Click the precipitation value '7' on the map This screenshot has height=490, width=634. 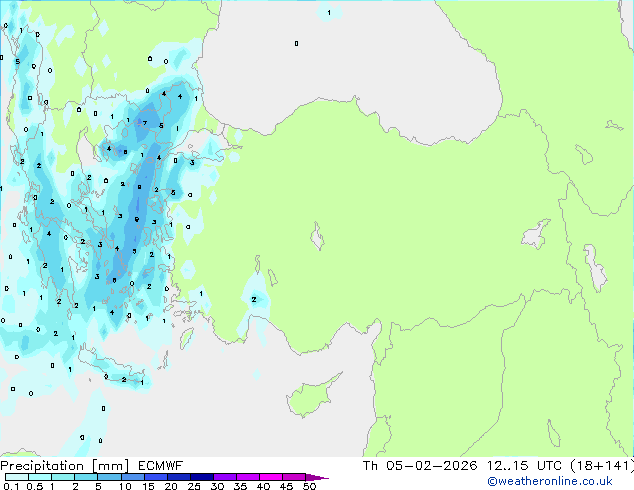[x=145, y=123]
